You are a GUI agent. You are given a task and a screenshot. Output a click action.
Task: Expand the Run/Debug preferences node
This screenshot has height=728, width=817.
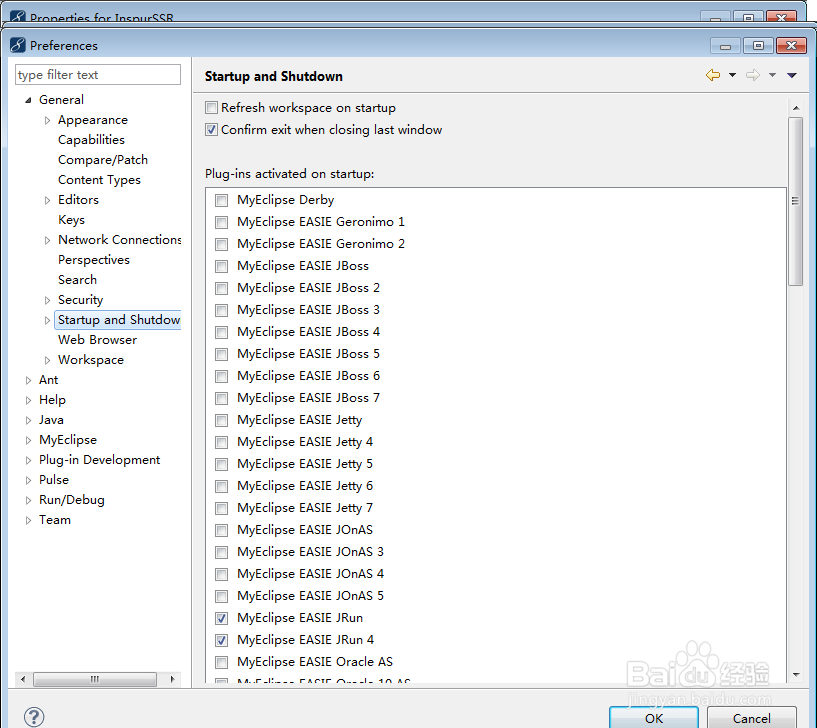(28, 500)
